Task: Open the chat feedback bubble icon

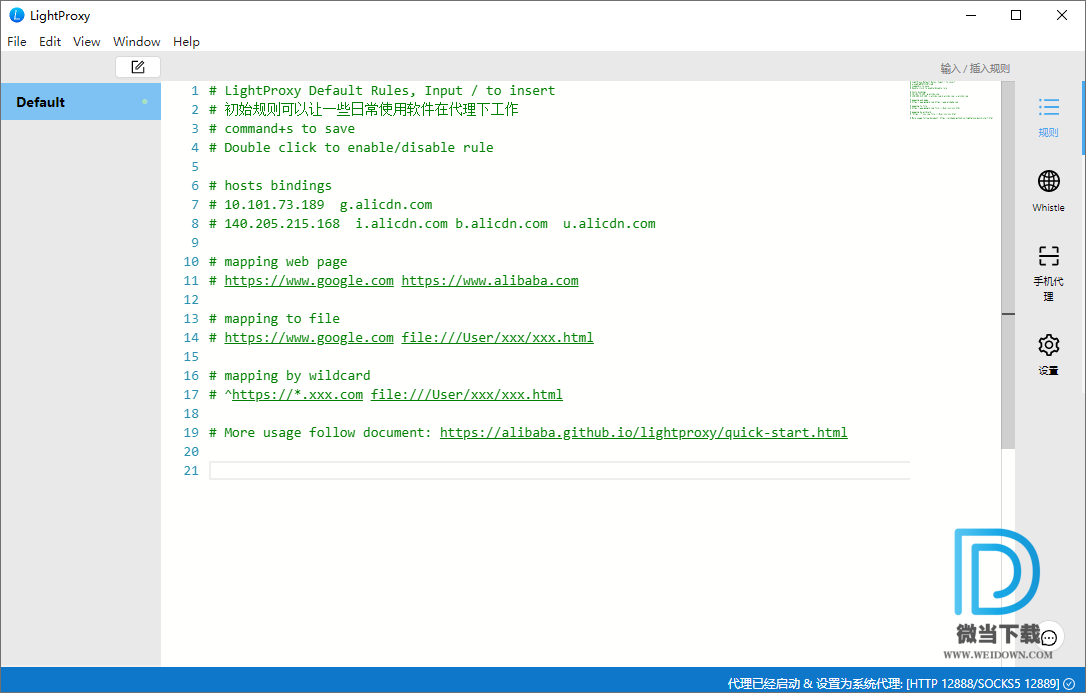Action: coord(1049,638)
